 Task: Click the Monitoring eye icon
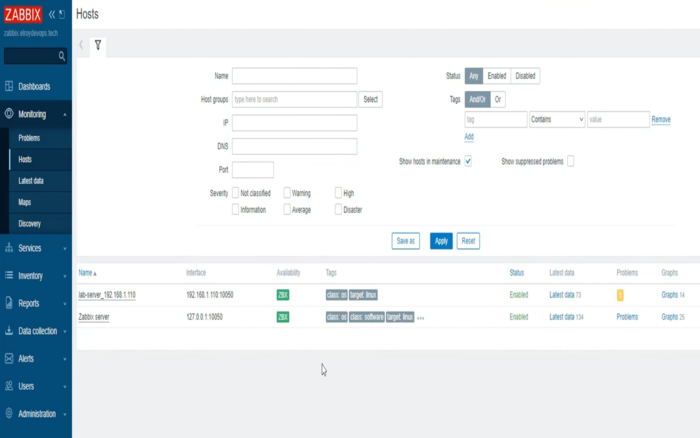9,113
